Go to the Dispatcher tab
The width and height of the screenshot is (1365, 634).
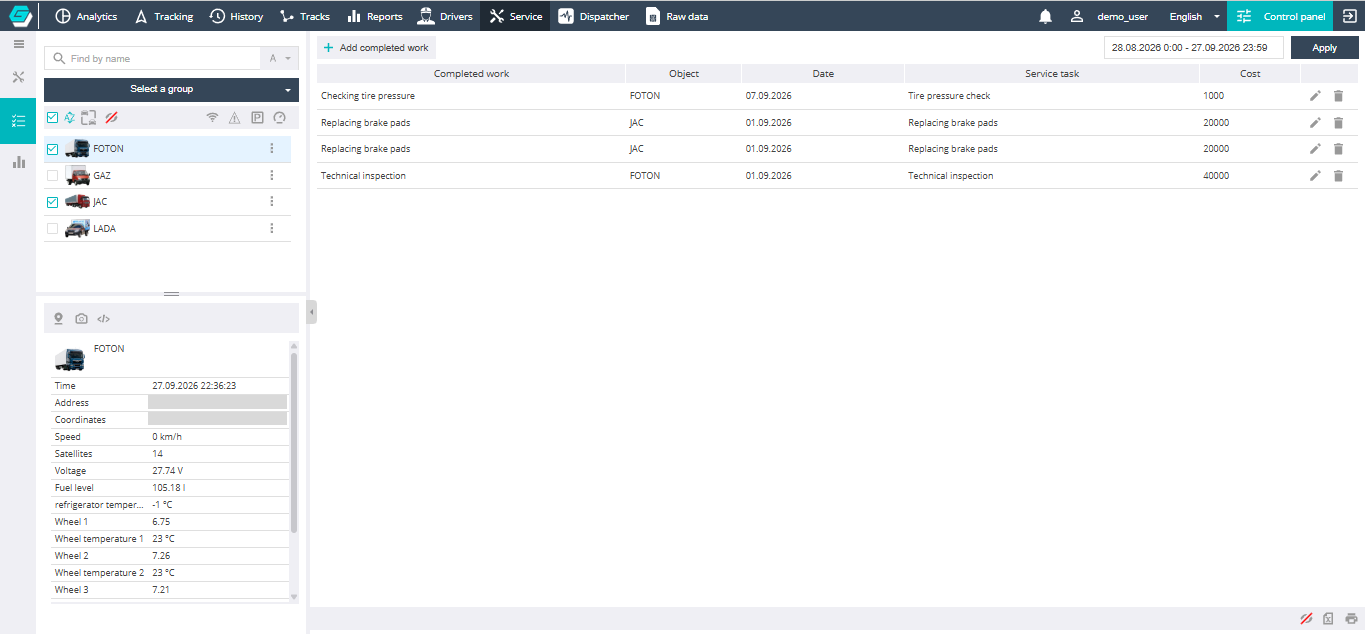coord(594,16)
